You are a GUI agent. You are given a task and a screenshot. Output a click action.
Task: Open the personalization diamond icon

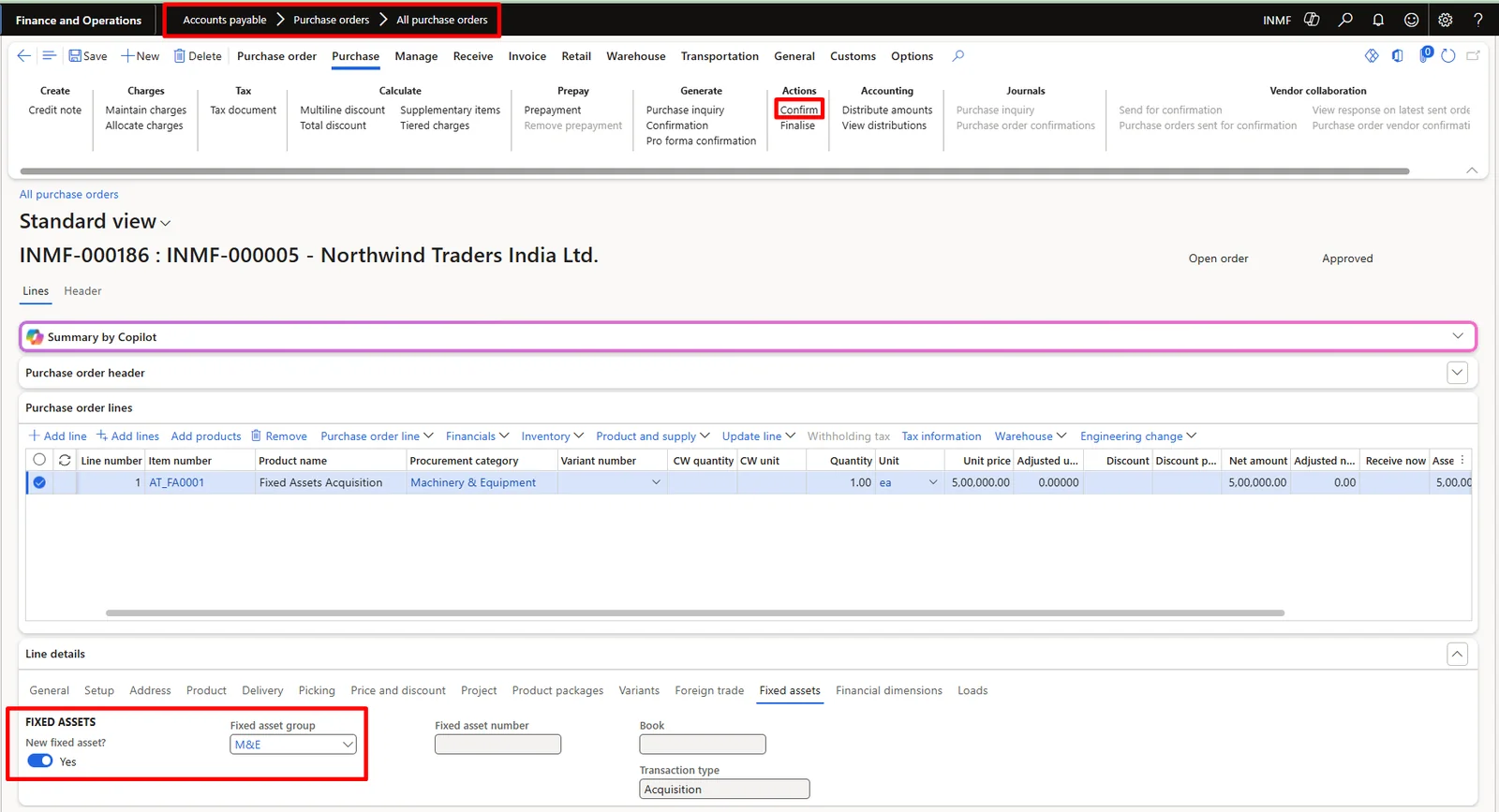point(1372,56)
